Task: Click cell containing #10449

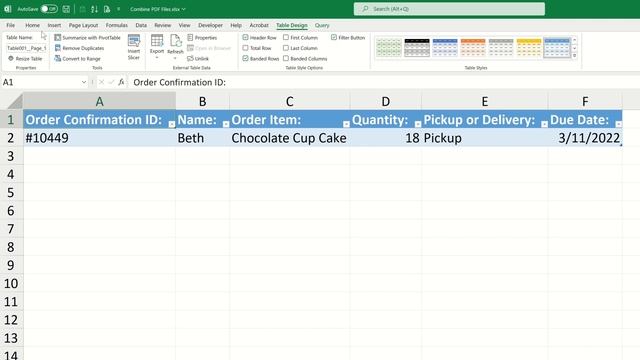Action: click(x=100, y=138)
